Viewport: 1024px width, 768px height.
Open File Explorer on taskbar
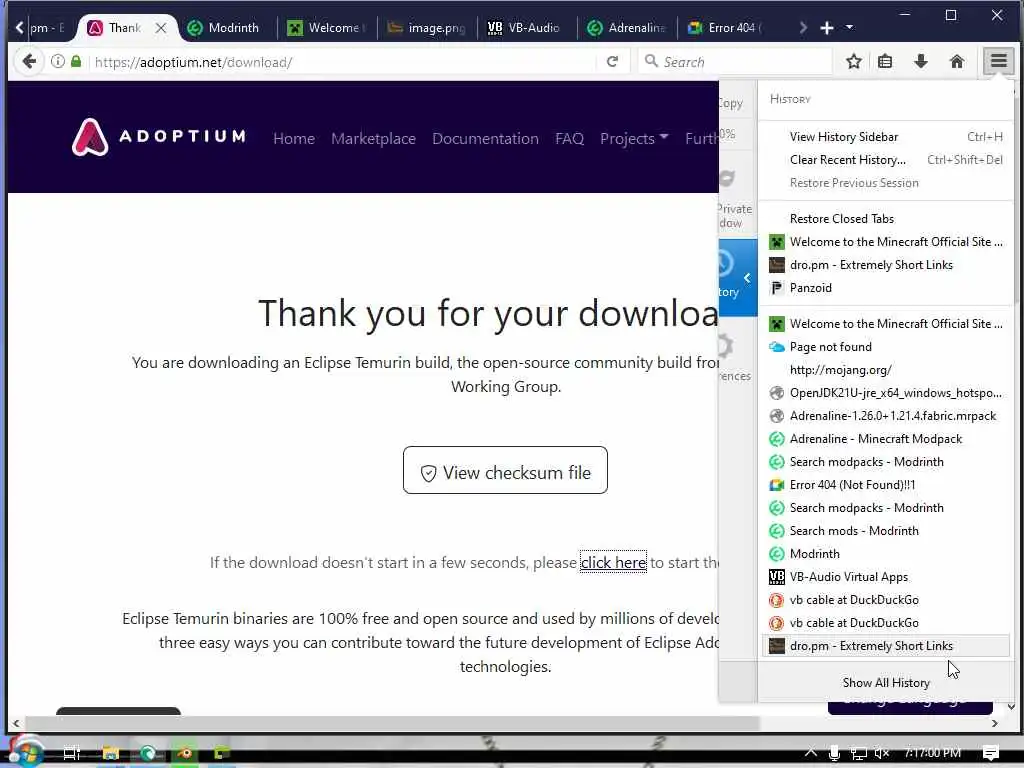[110, 753]
